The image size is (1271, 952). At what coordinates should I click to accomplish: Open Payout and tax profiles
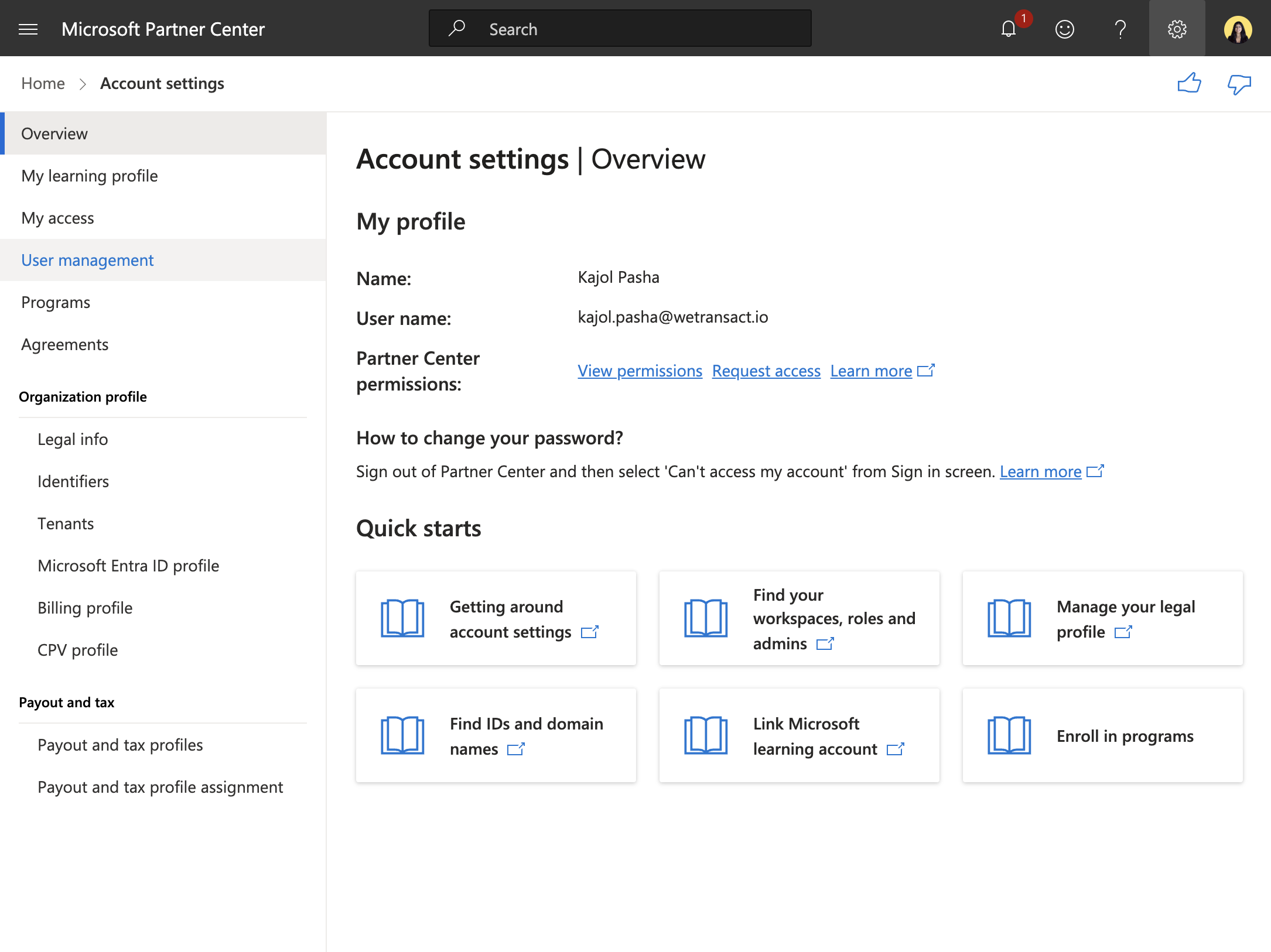[163, 745]
